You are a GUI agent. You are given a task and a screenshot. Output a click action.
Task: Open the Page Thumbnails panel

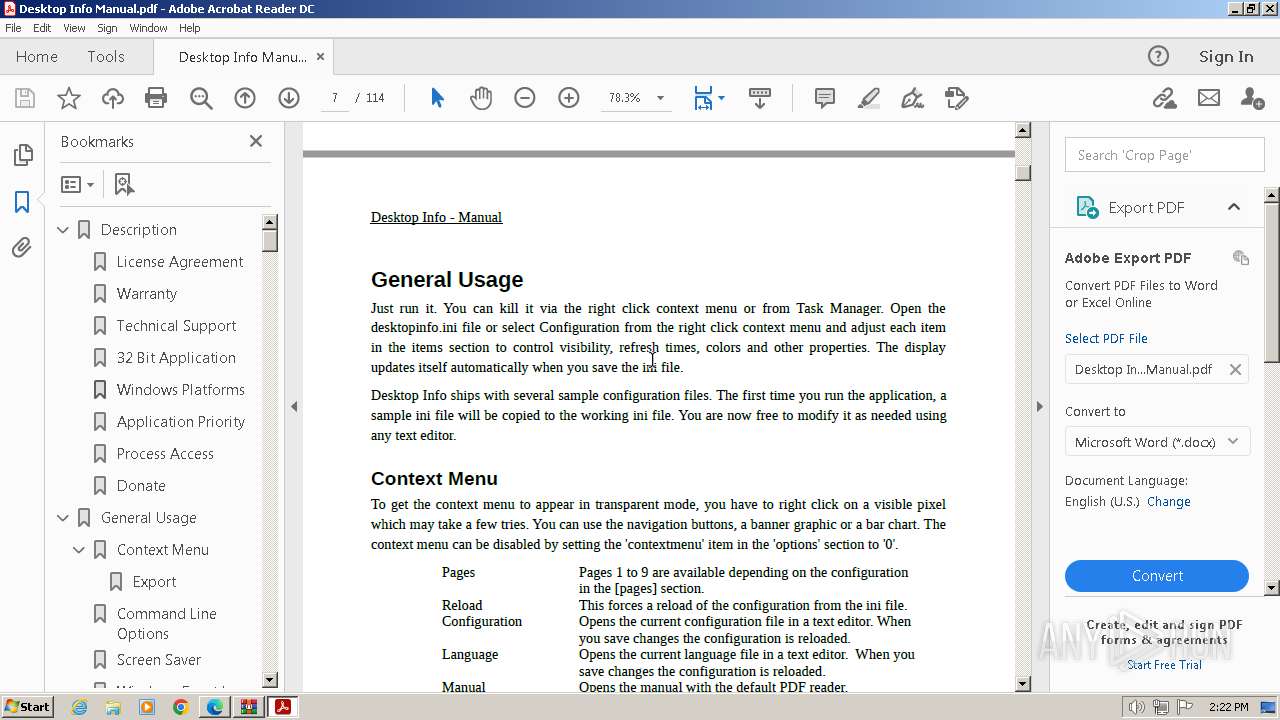click(x=22, y=155)
